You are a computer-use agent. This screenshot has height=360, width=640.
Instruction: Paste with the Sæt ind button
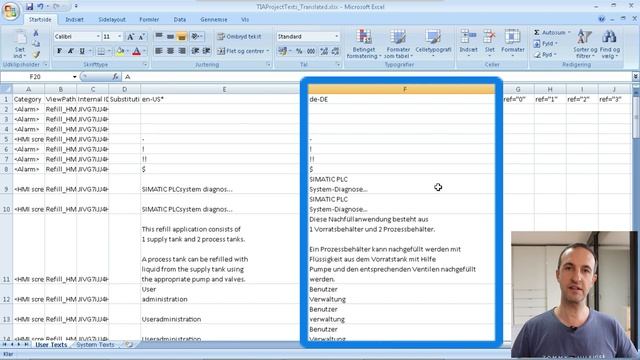(20, 45)
